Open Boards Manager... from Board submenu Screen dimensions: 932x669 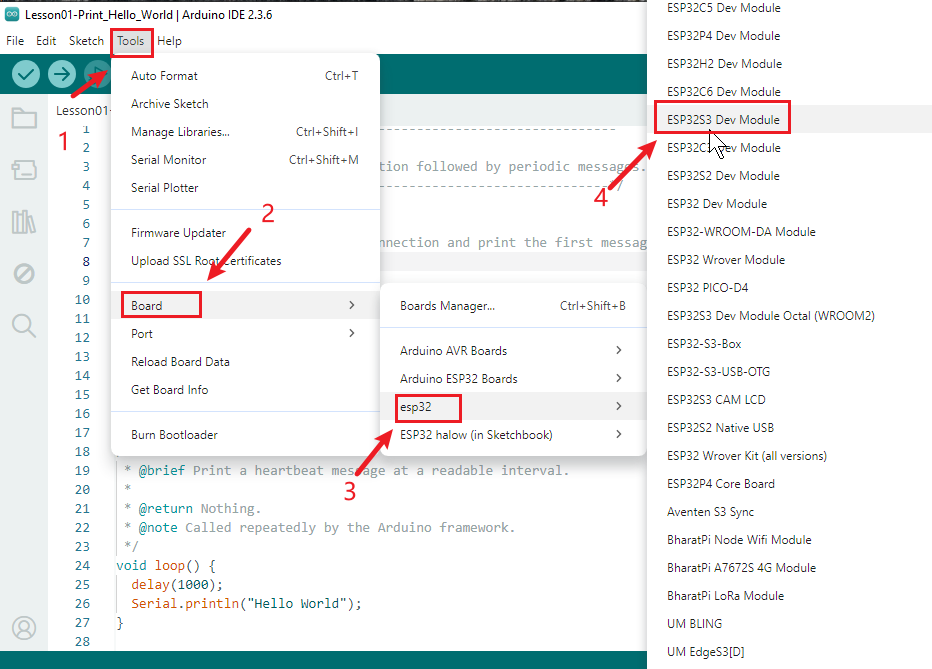click(x=513, y=305)
